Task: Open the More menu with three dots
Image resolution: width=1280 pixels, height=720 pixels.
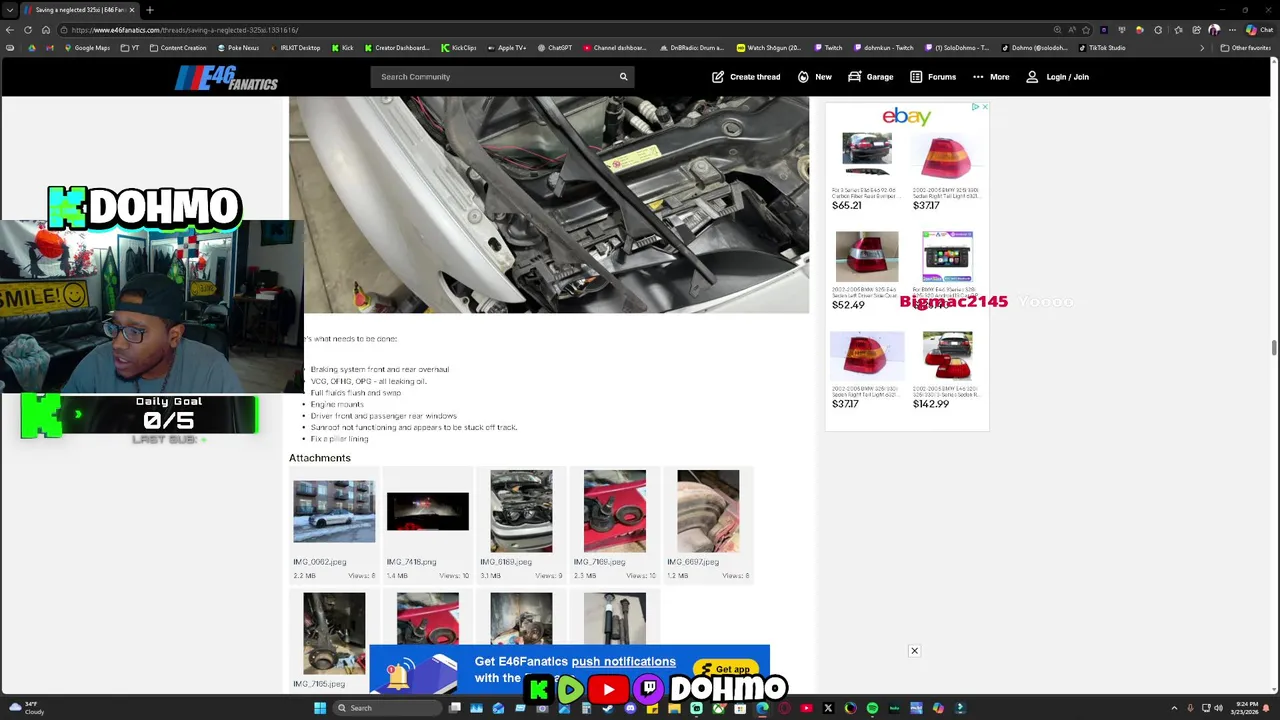Action: pos(991,77)
